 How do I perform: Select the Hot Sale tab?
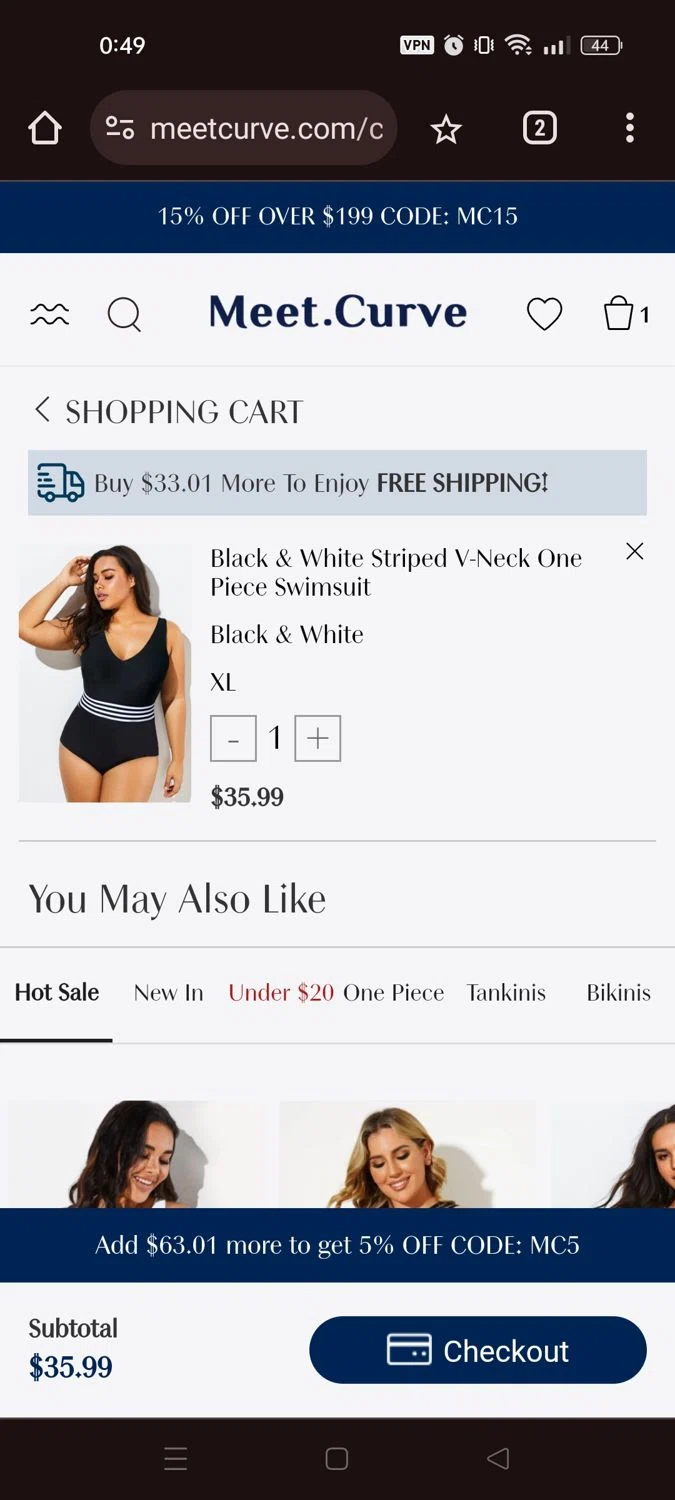tap(57, 993)
